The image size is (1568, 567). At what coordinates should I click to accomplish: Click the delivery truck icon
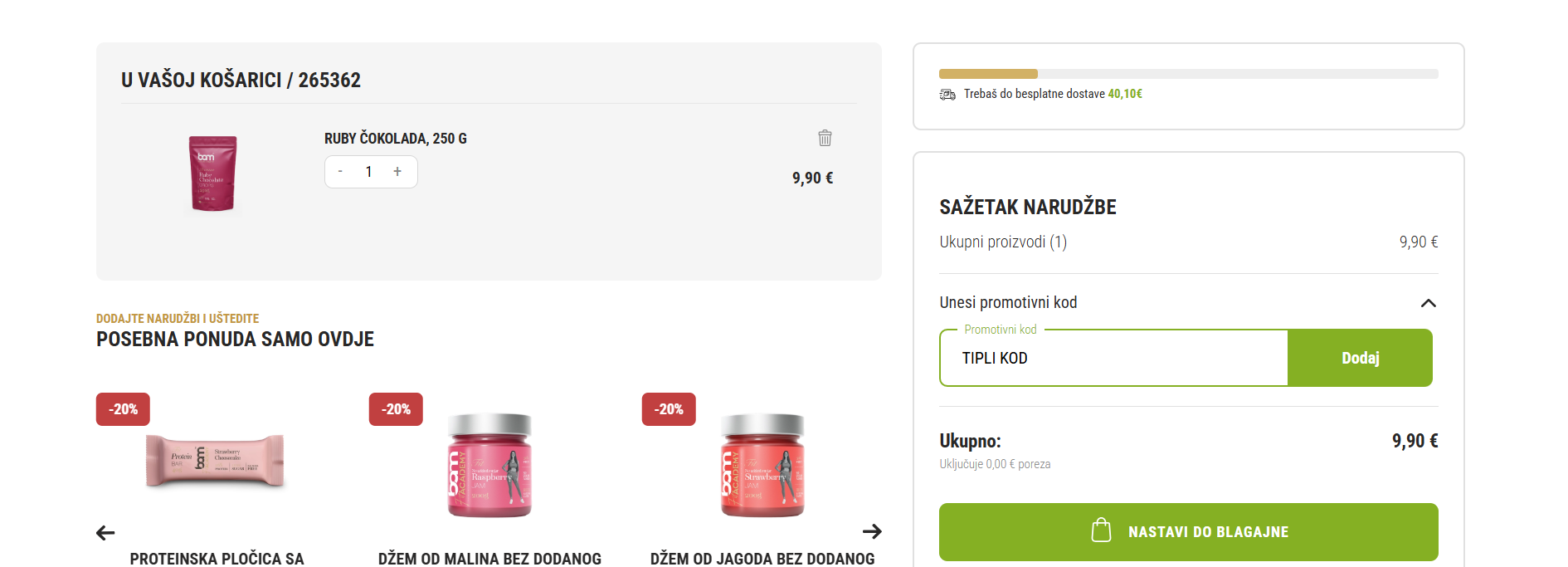point(947,95)
